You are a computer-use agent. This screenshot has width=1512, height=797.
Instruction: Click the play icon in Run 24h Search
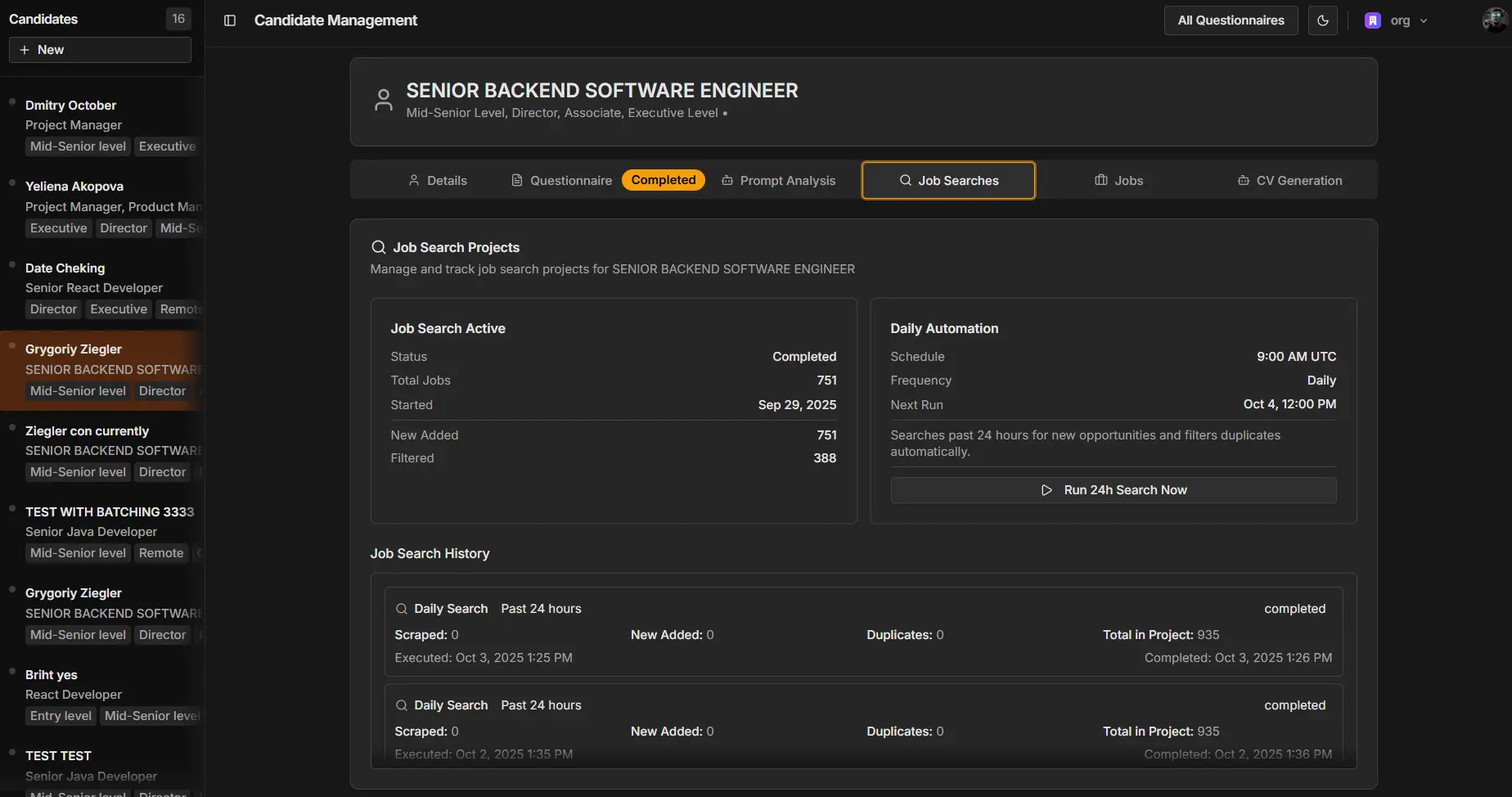1046,490
